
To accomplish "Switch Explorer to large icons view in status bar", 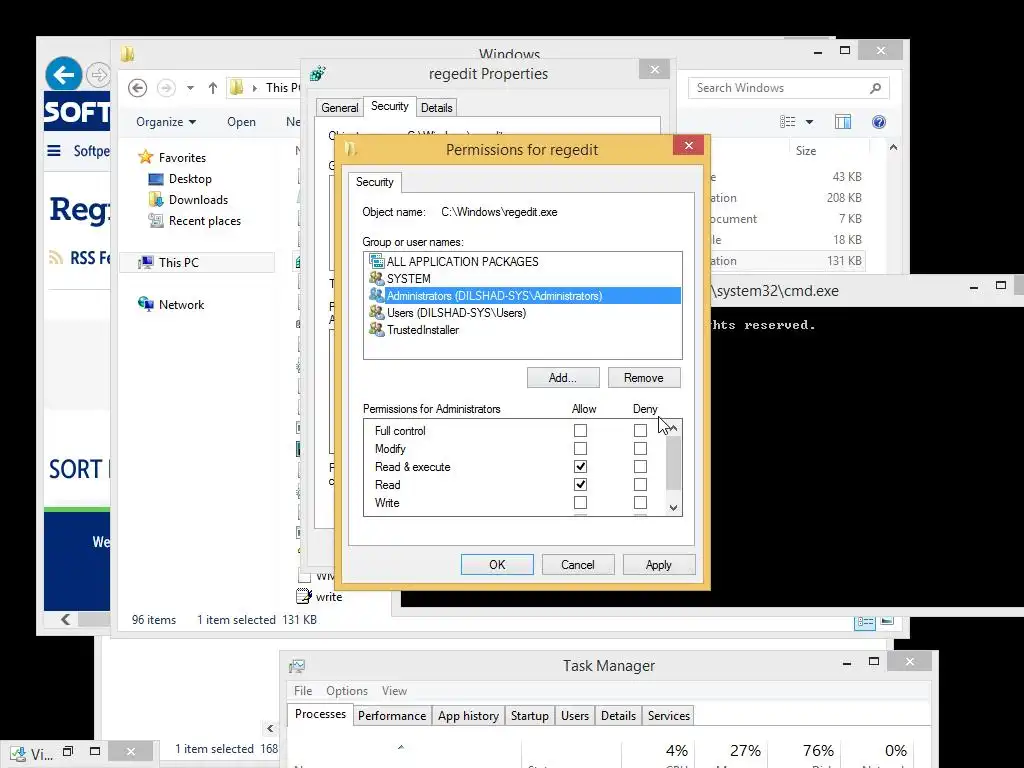I will (x=887, y=621).
